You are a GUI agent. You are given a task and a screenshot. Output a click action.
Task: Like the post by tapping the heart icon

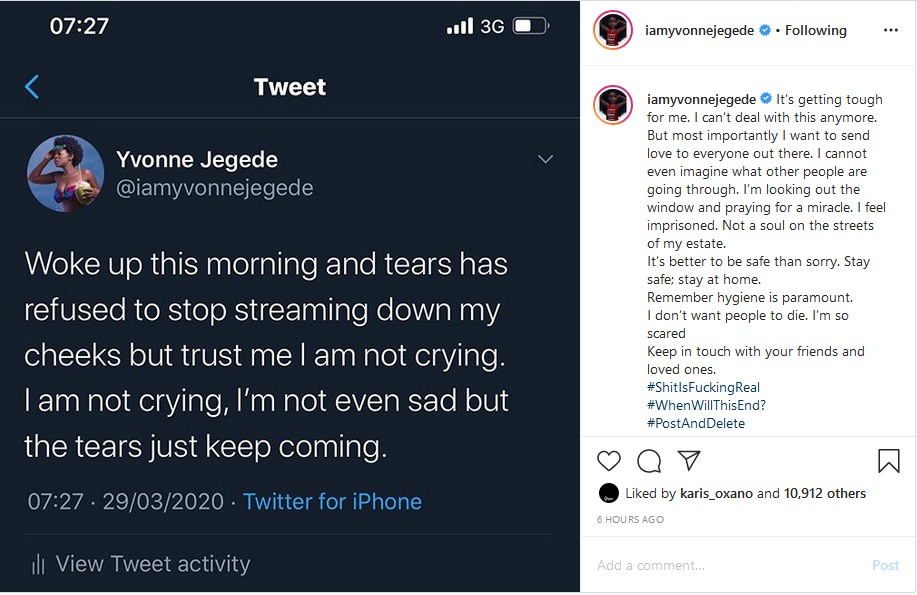point(609,461)
